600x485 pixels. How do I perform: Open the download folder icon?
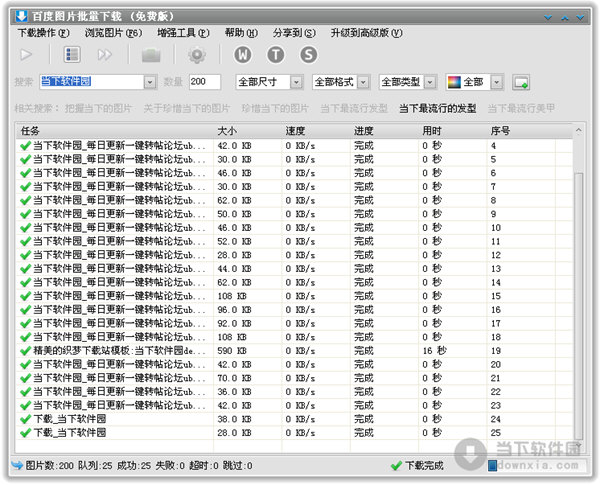click(x=151, y=55)
